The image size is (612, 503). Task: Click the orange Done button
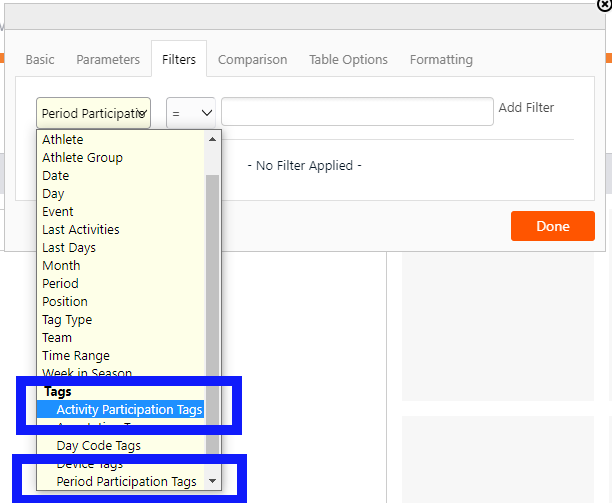[x=553, y=226]
